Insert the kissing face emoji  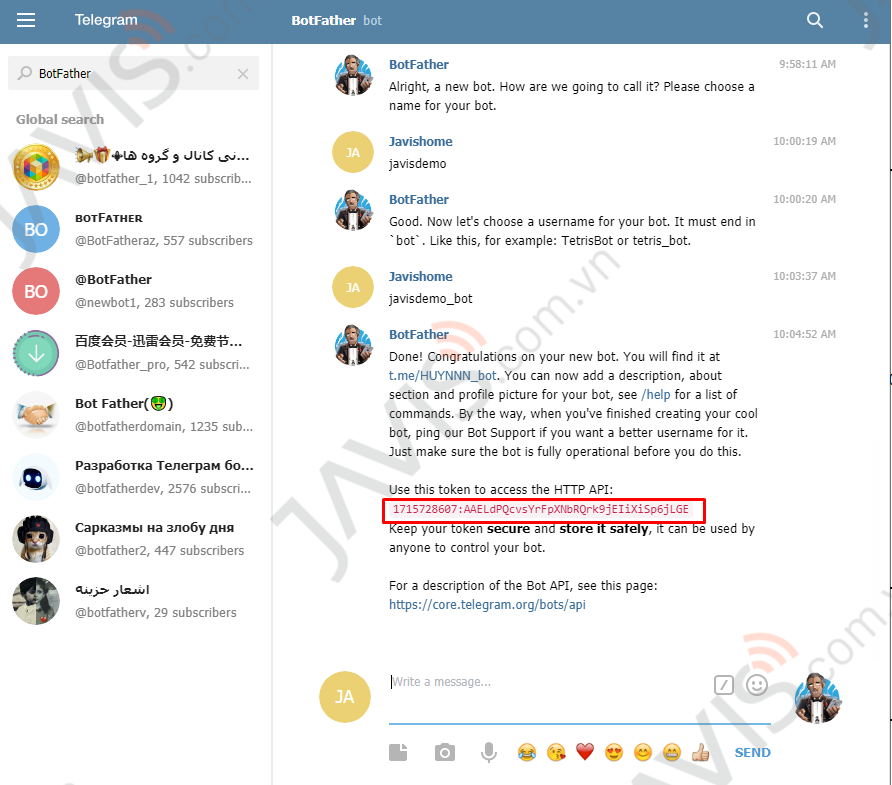tap(556, 753)
